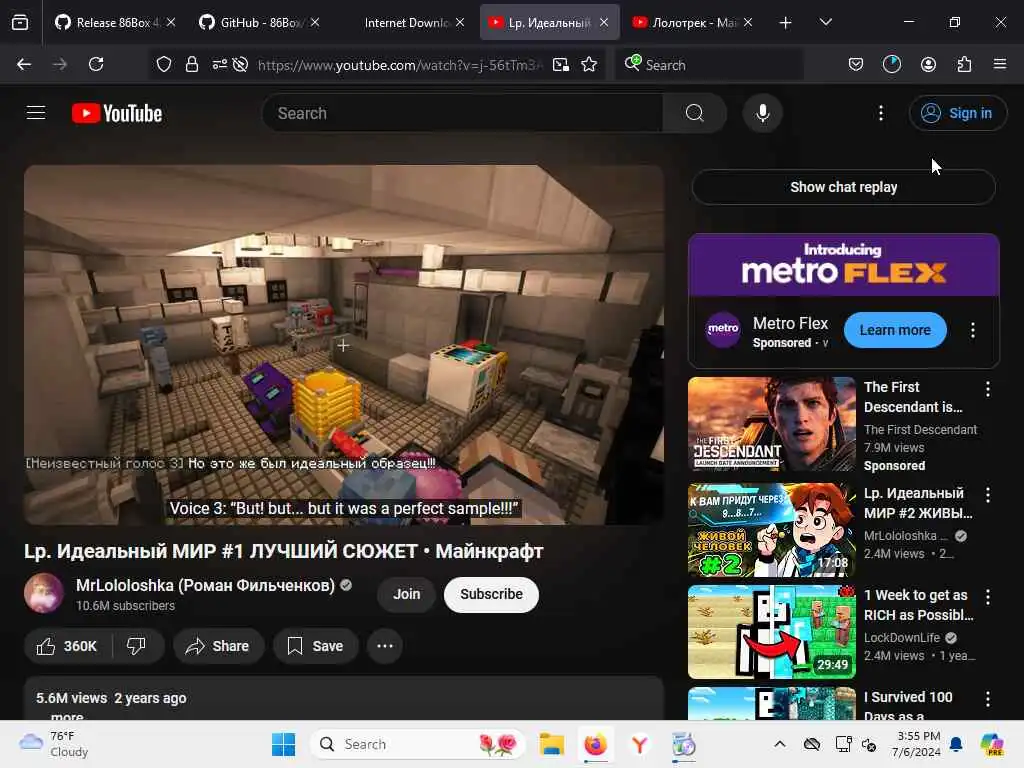Show hidden system tray icons chevron
Viewport: 1024px width, 768px height.
click(x=780, y=744)
